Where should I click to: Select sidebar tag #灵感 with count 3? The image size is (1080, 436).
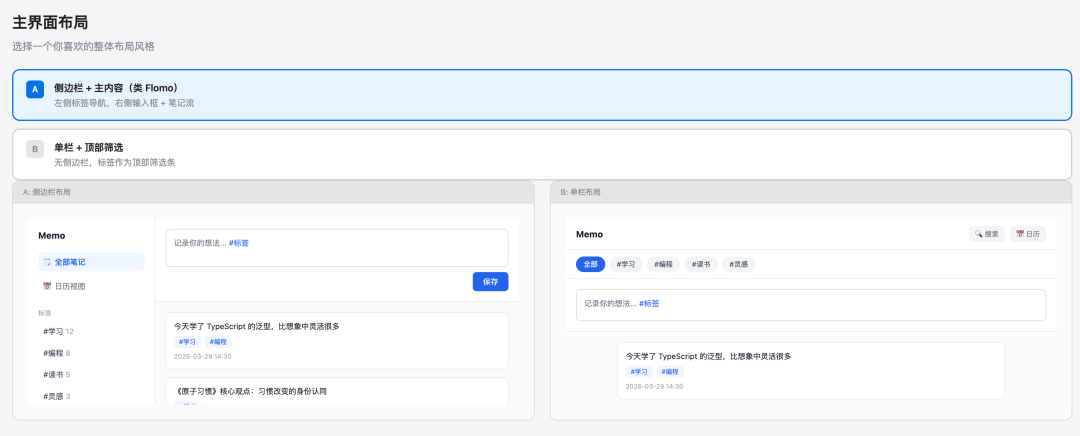[x=58, y=397]
